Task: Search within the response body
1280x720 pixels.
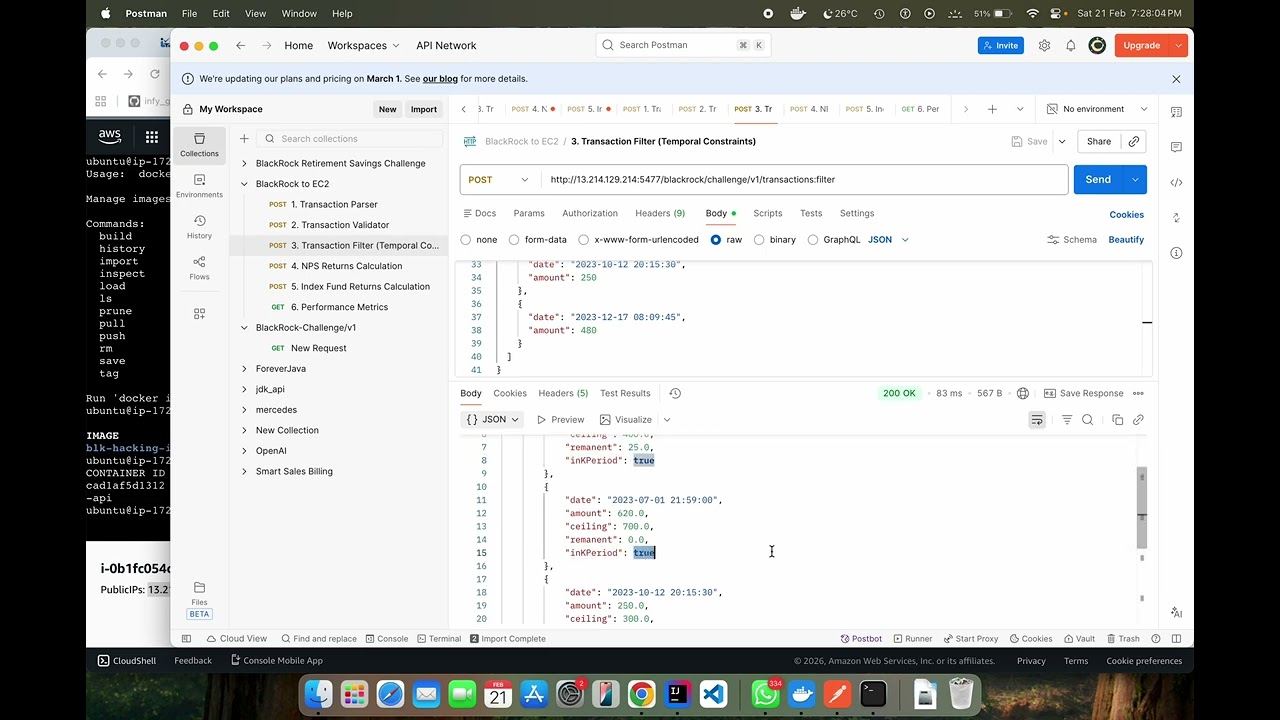Action: (1088, 420)
